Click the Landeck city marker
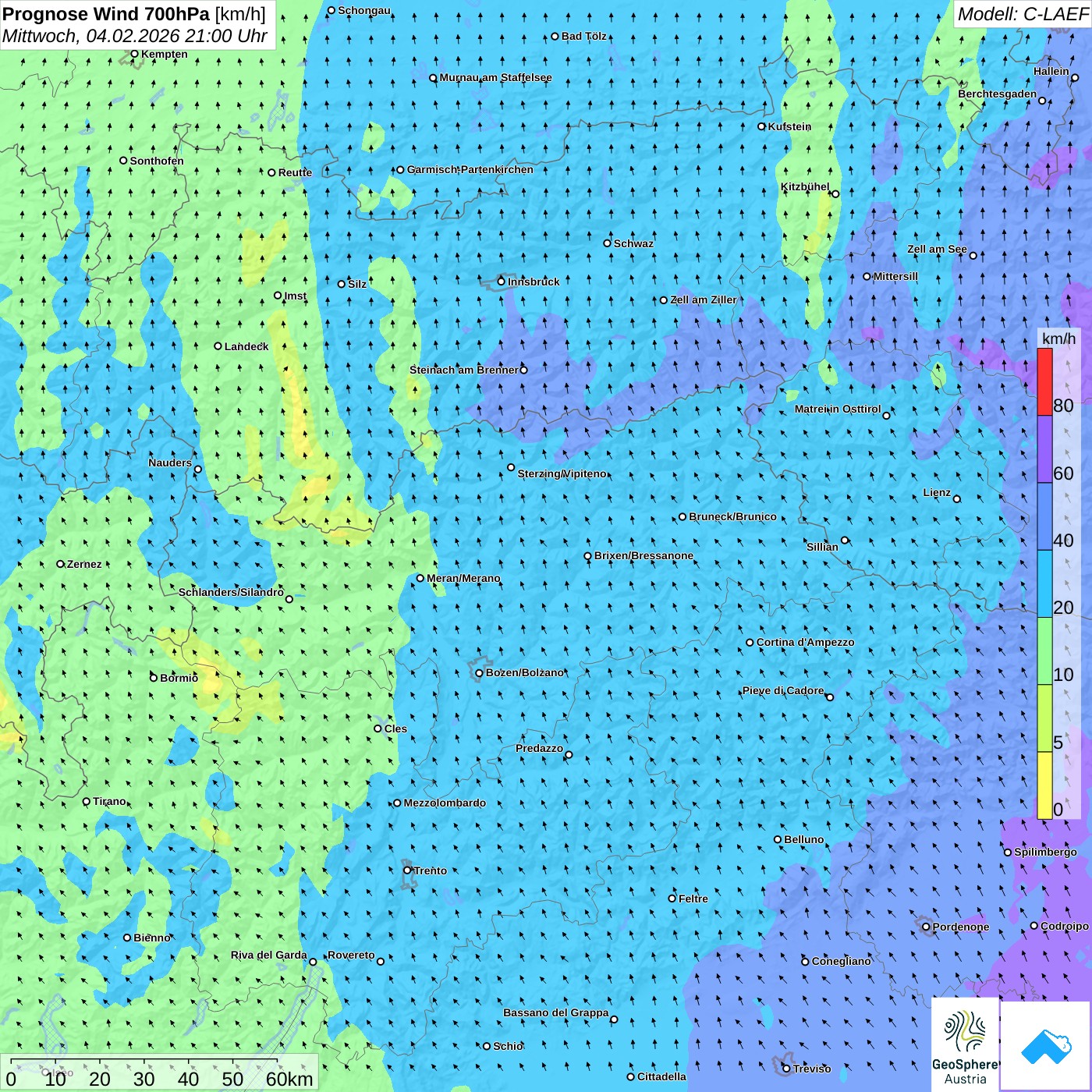Screen dimensions: 1092x1092 tap(218, 346)
